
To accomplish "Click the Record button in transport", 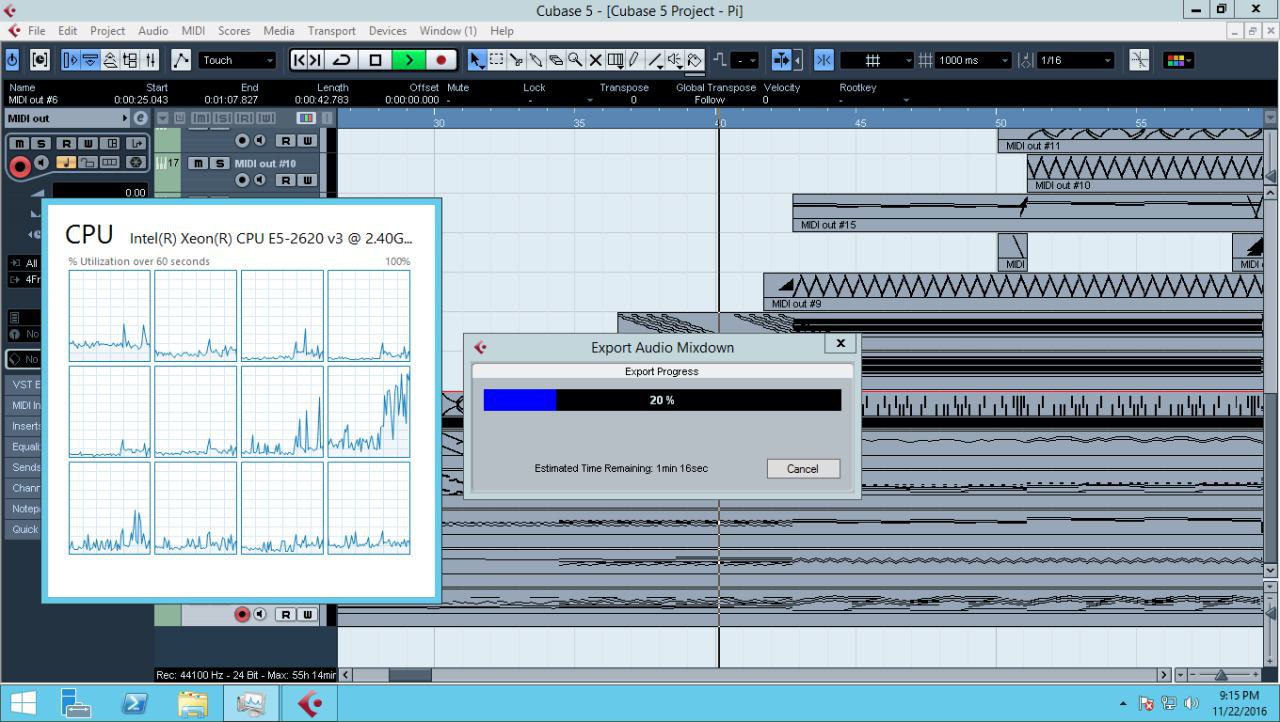I will pos(441,60).
